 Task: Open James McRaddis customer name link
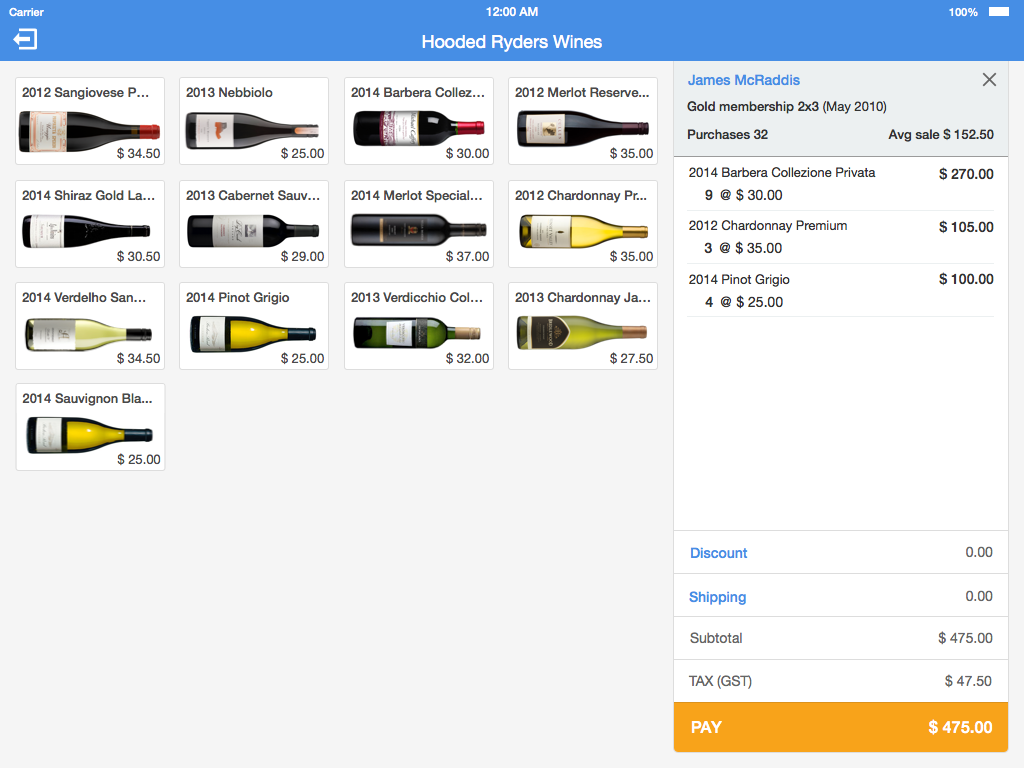[743, 80]
